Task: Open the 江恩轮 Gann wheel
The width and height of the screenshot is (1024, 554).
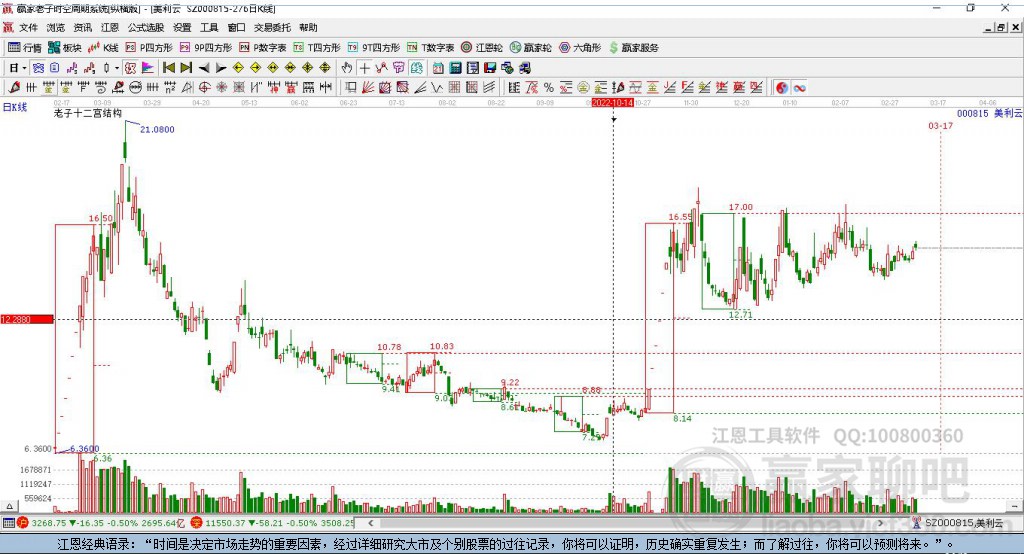Action: coord(482,48)
